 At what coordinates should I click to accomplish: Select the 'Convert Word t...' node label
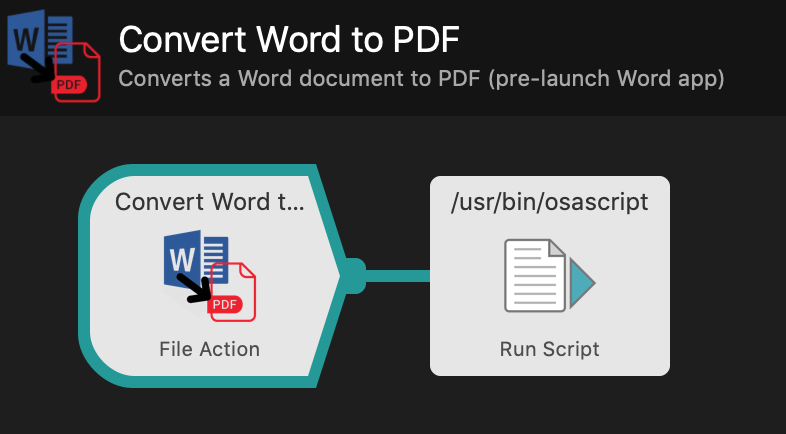(x=210, y=202)
